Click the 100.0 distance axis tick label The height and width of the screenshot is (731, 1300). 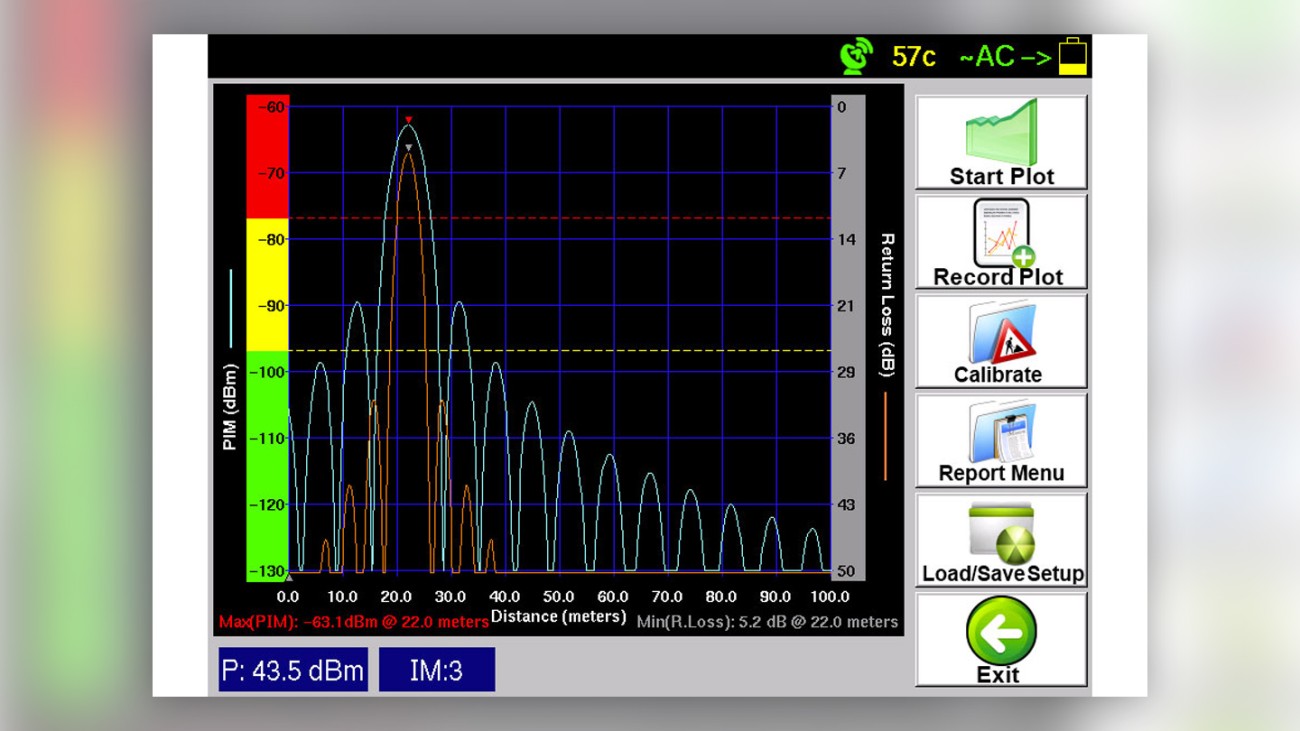point(829,597)
